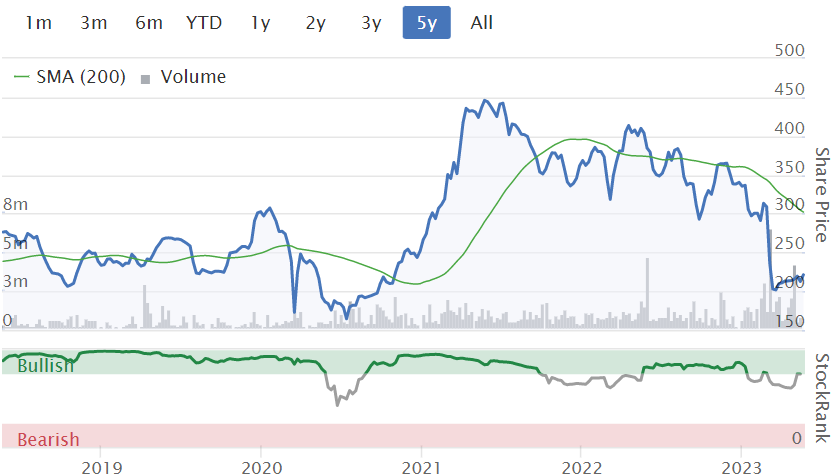Select the 1m time range

point(39,22)
